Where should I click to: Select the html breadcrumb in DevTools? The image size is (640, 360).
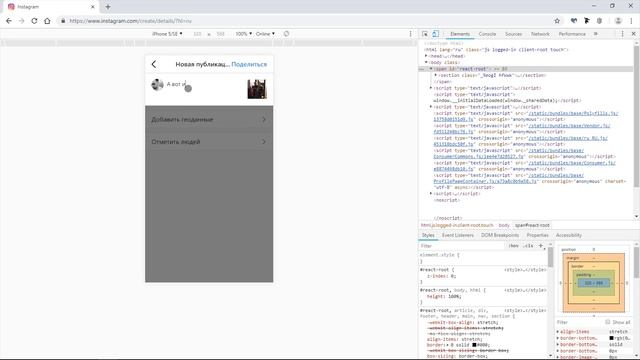(x=457, y=225)
